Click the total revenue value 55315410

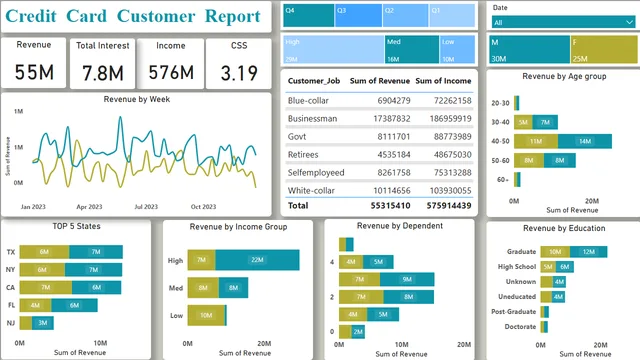point(390,205)
